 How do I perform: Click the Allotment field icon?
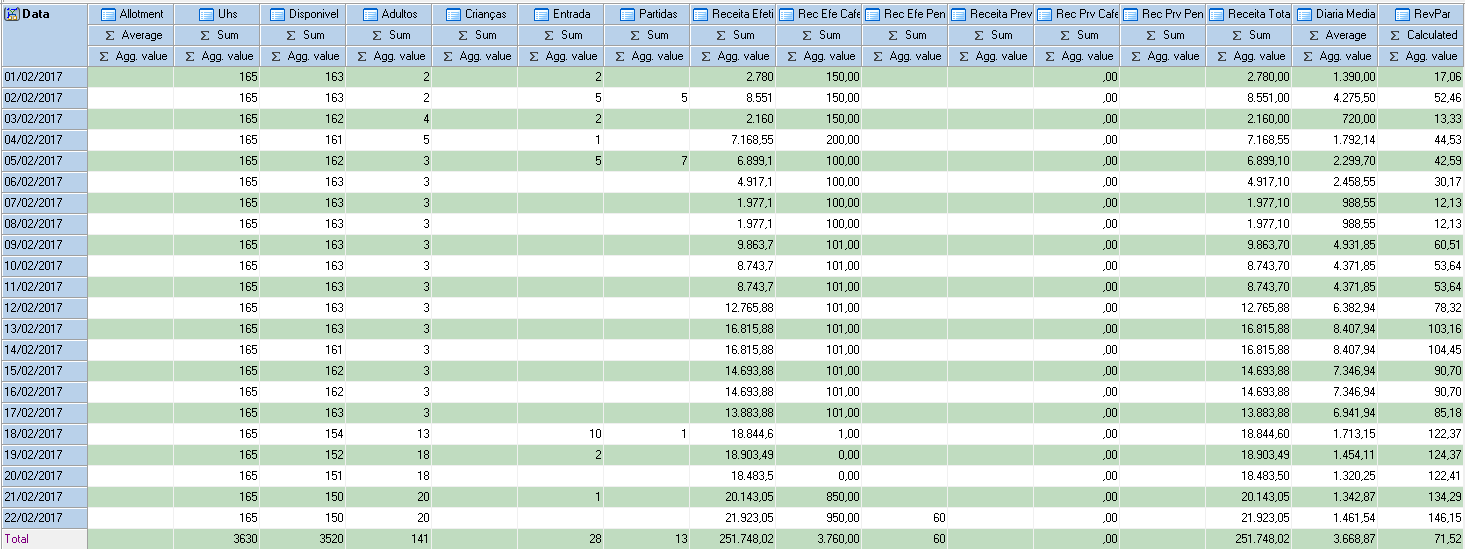(107, 14)
